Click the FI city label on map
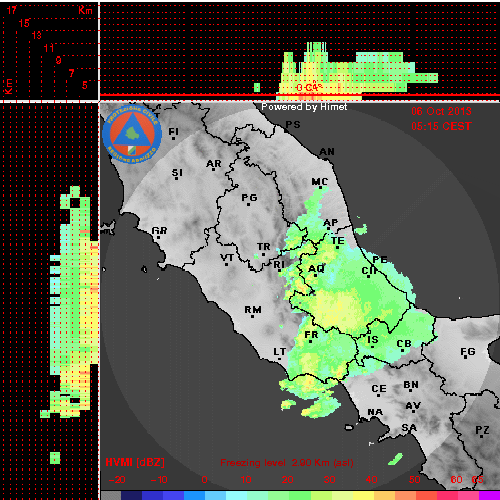 tap(173, 132)
